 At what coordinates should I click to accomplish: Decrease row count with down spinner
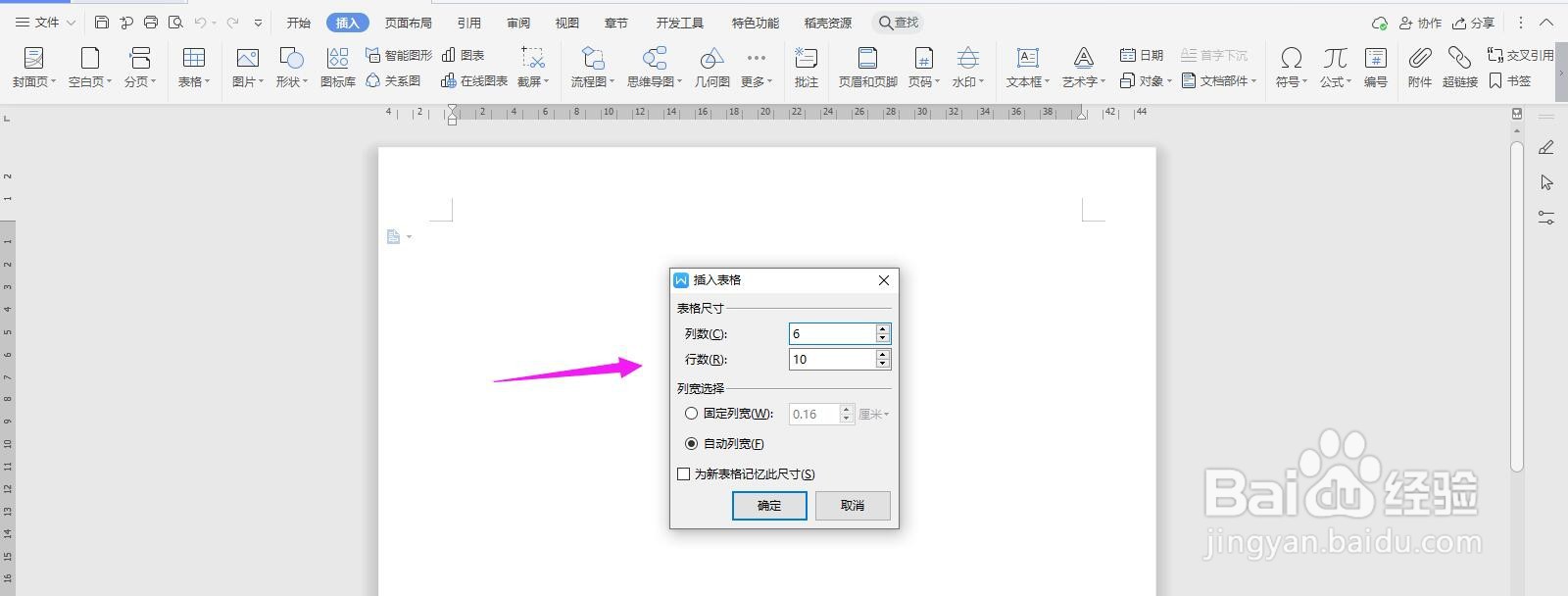[x=883, y=365]
